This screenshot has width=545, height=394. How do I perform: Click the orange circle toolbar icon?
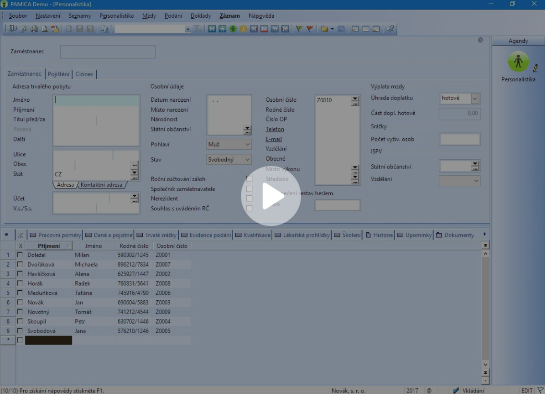coord(243,29)
